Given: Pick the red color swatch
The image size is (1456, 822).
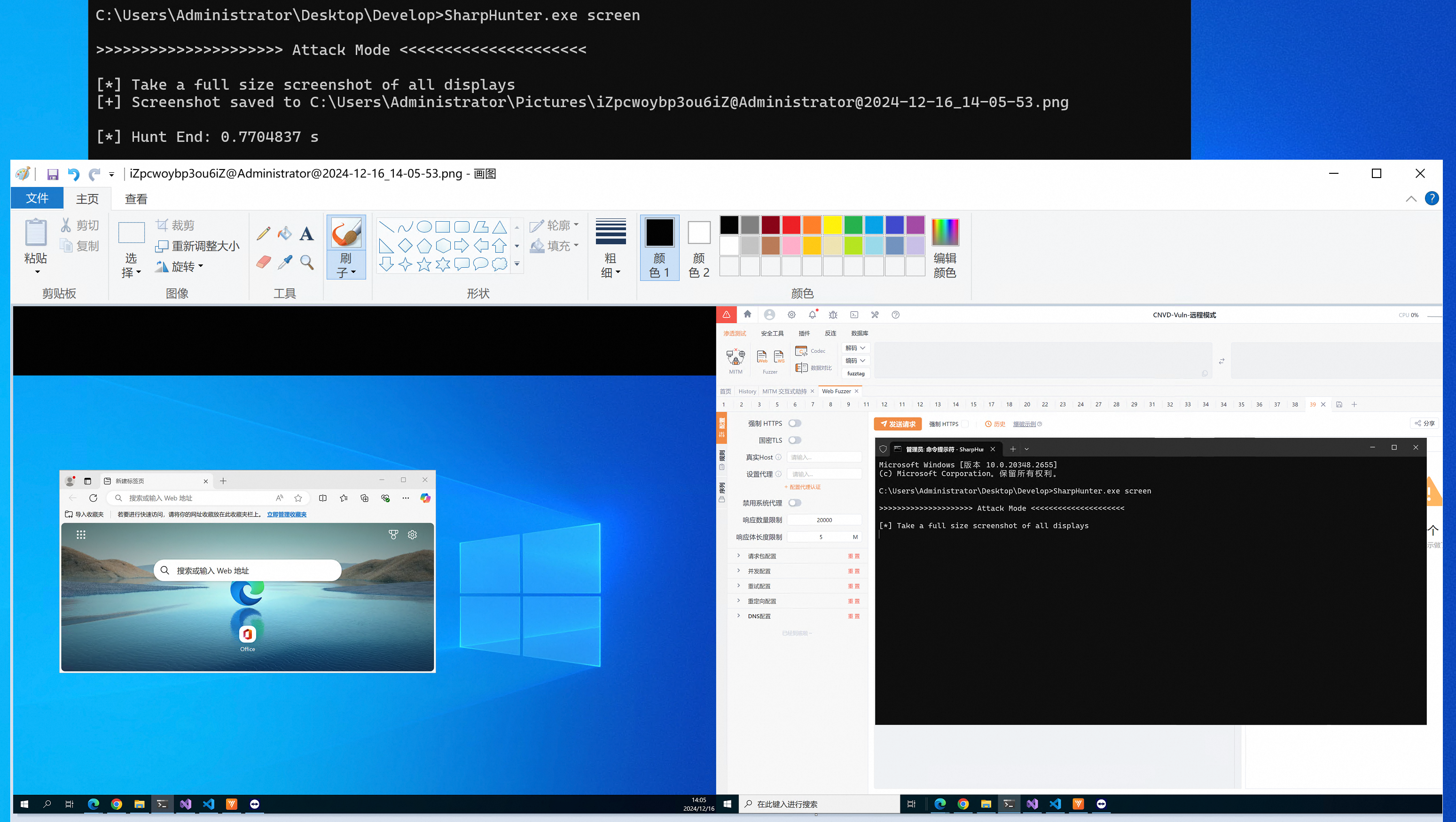Looking at the screenshot, I should click(x=791, y=225).
